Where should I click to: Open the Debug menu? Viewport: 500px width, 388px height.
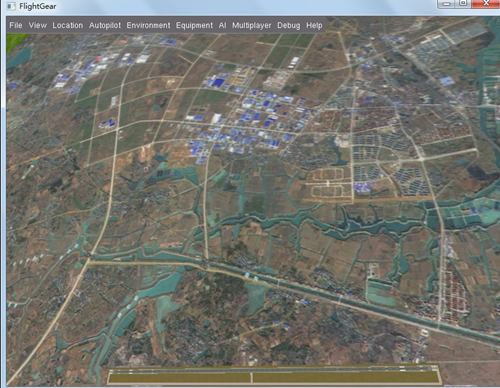(289, 25)
